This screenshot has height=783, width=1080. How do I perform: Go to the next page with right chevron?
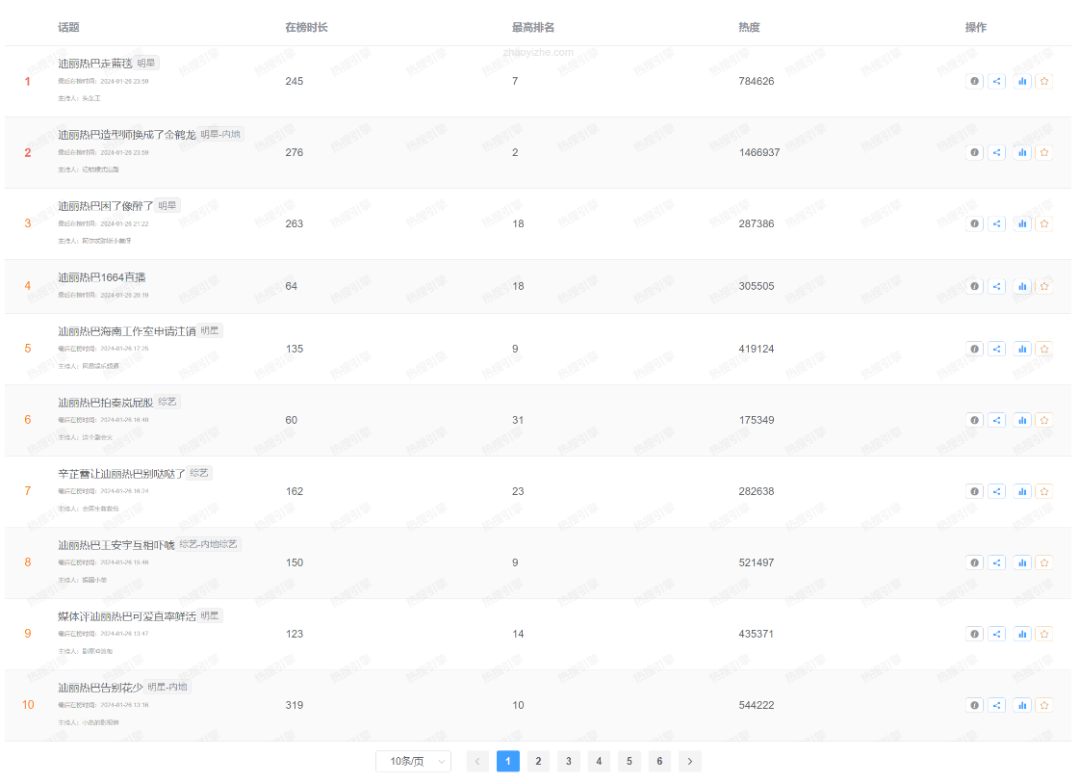690,762
